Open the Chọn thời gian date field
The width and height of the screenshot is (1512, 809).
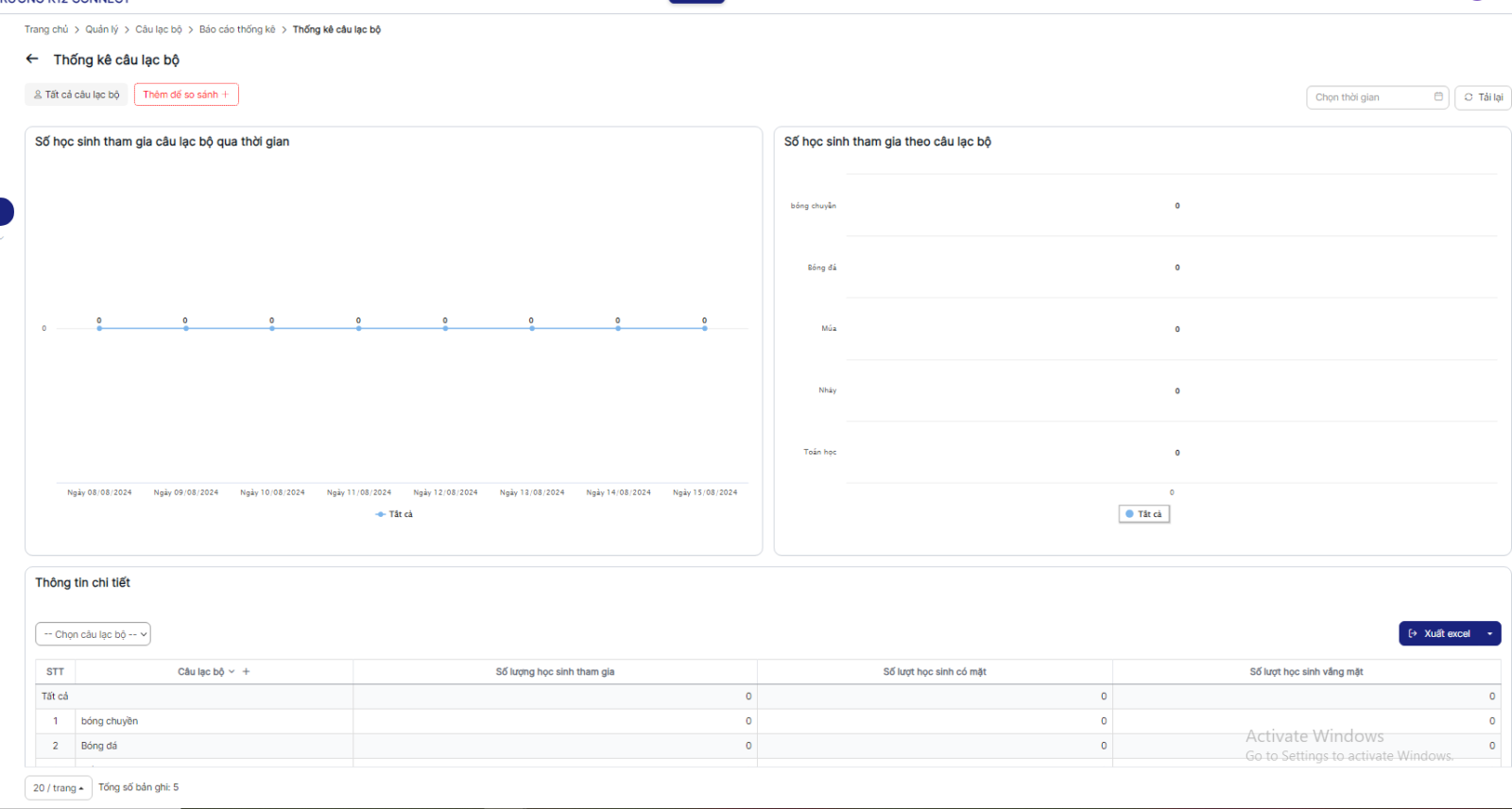(x=1377, y=97)
